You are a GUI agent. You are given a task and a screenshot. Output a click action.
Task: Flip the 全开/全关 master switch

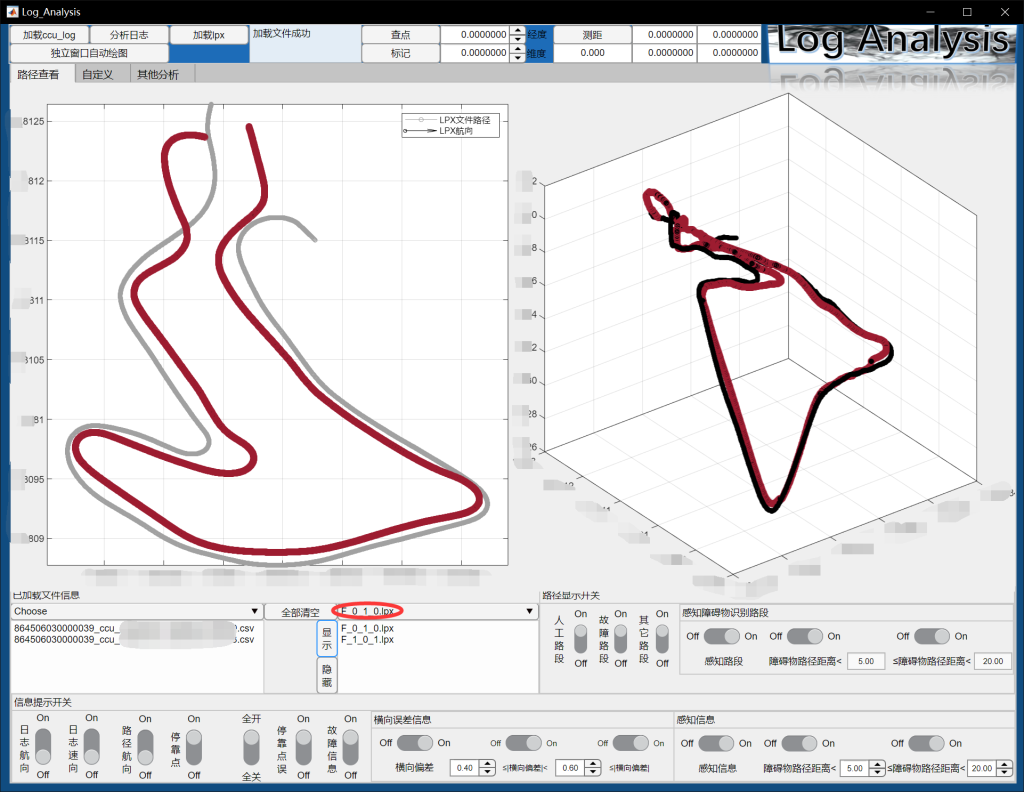tap(251, 745)
